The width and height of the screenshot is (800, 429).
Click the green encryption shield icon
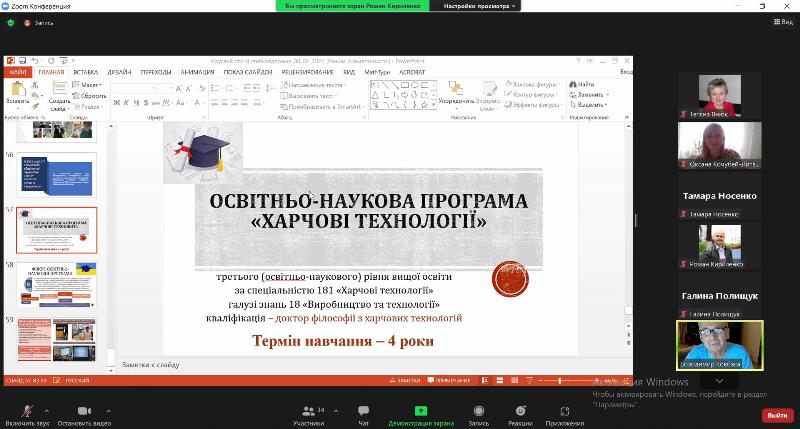pos(11,23)
